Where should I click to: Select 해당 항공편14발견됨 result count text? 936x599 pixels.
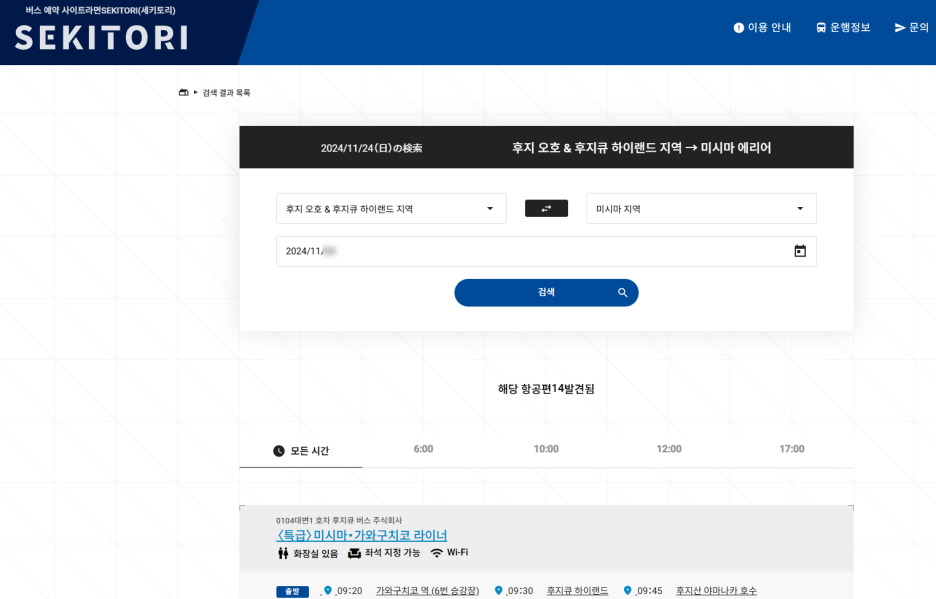point(546,389)
